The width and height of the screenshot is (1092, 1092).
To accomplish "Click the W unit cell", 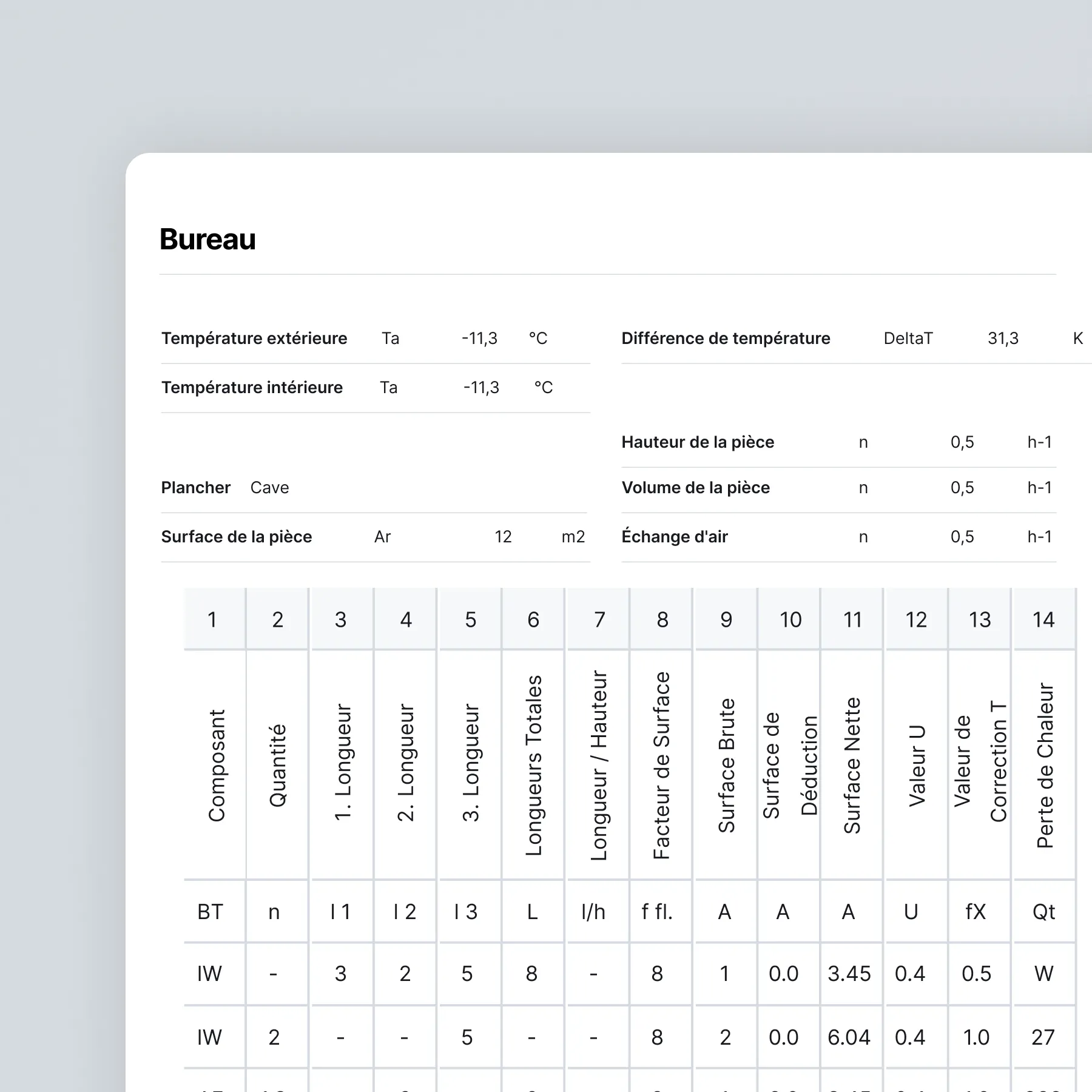I will tap(1043, 974).
